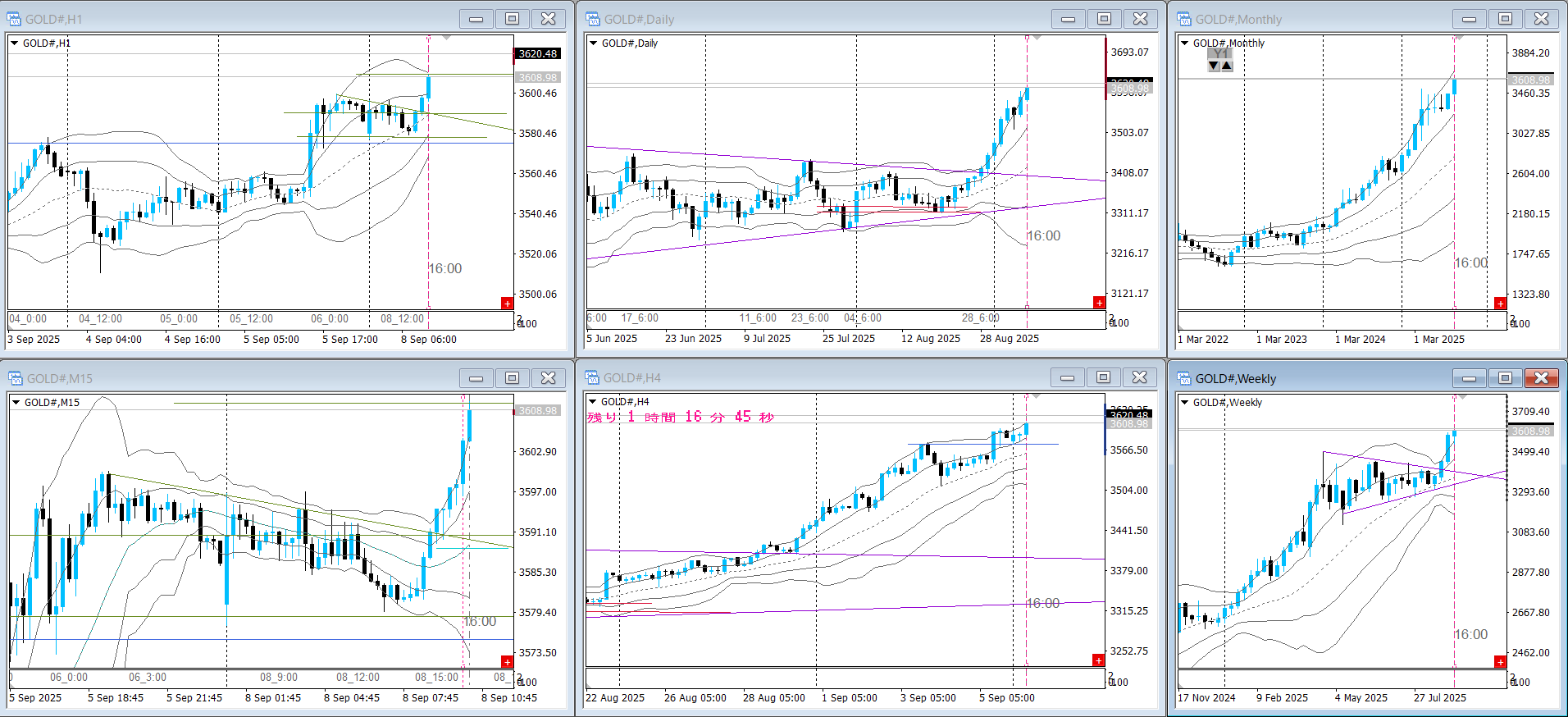1568x717 pixels.
Task: Click the '28 Aug 2025' date on Daily axis
Action: tap(1010, 338)
